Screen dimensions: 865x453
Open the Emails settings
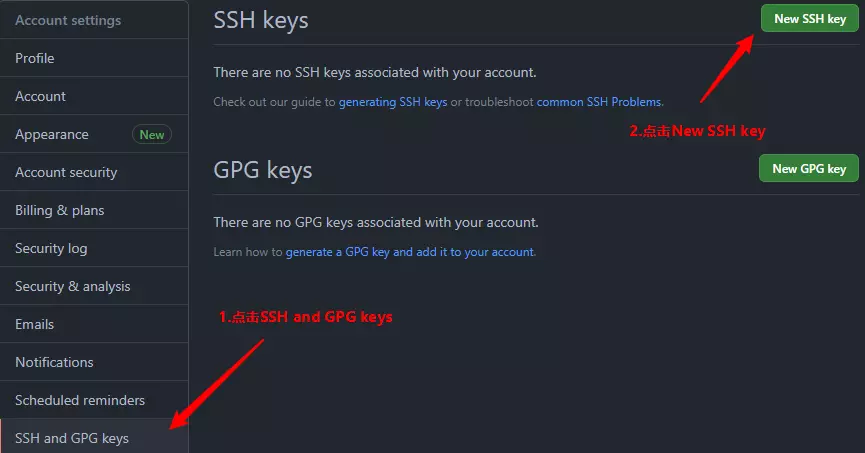tap(35, 324)
